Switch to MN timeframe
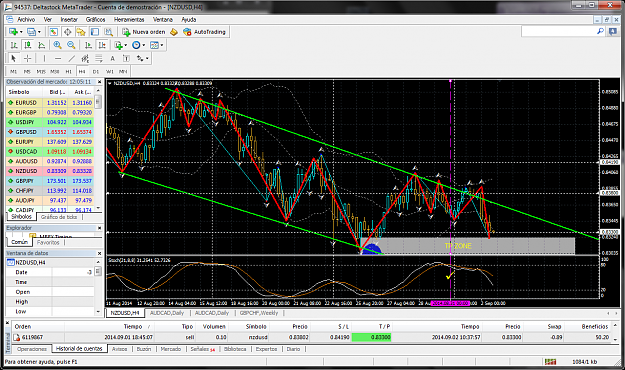Viewport: 625px width, 370px height. (123, 72)
